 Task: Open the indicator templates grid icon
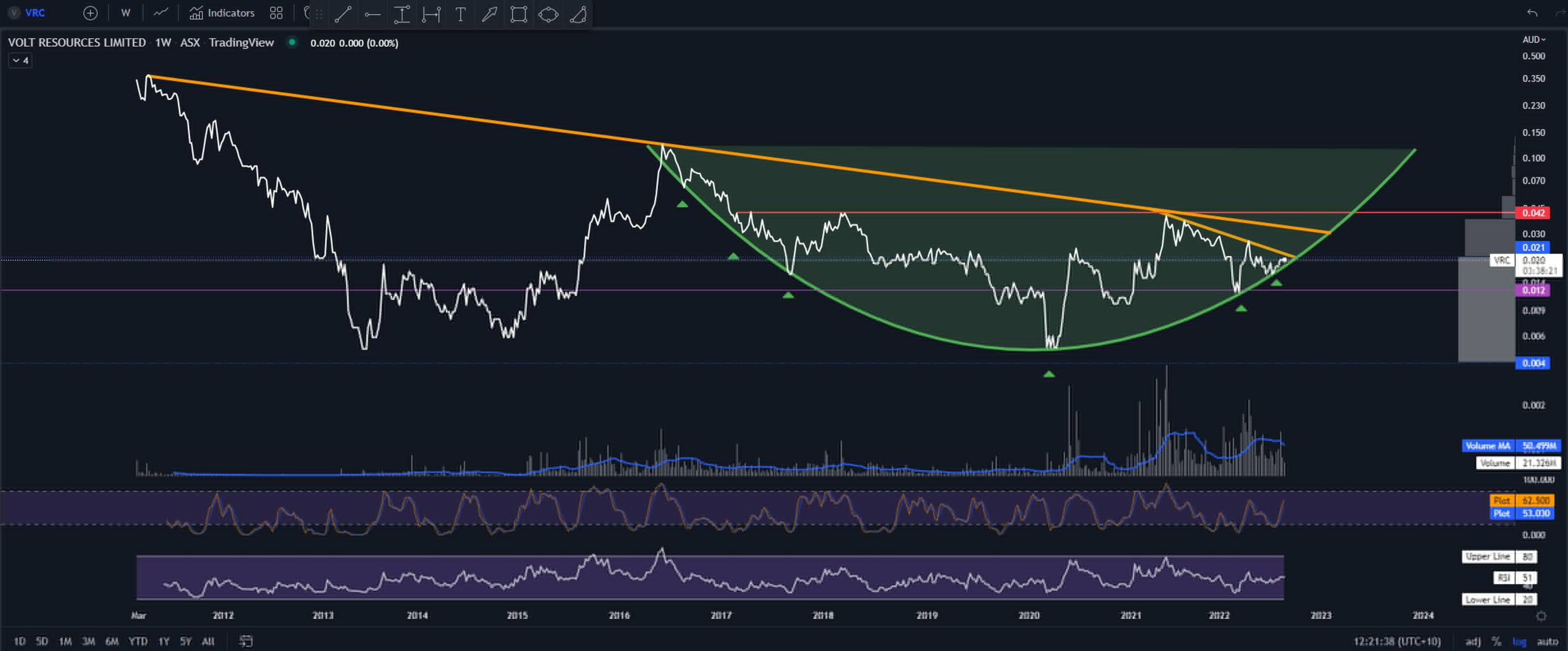pyautogui.click(x=276, y=13)
